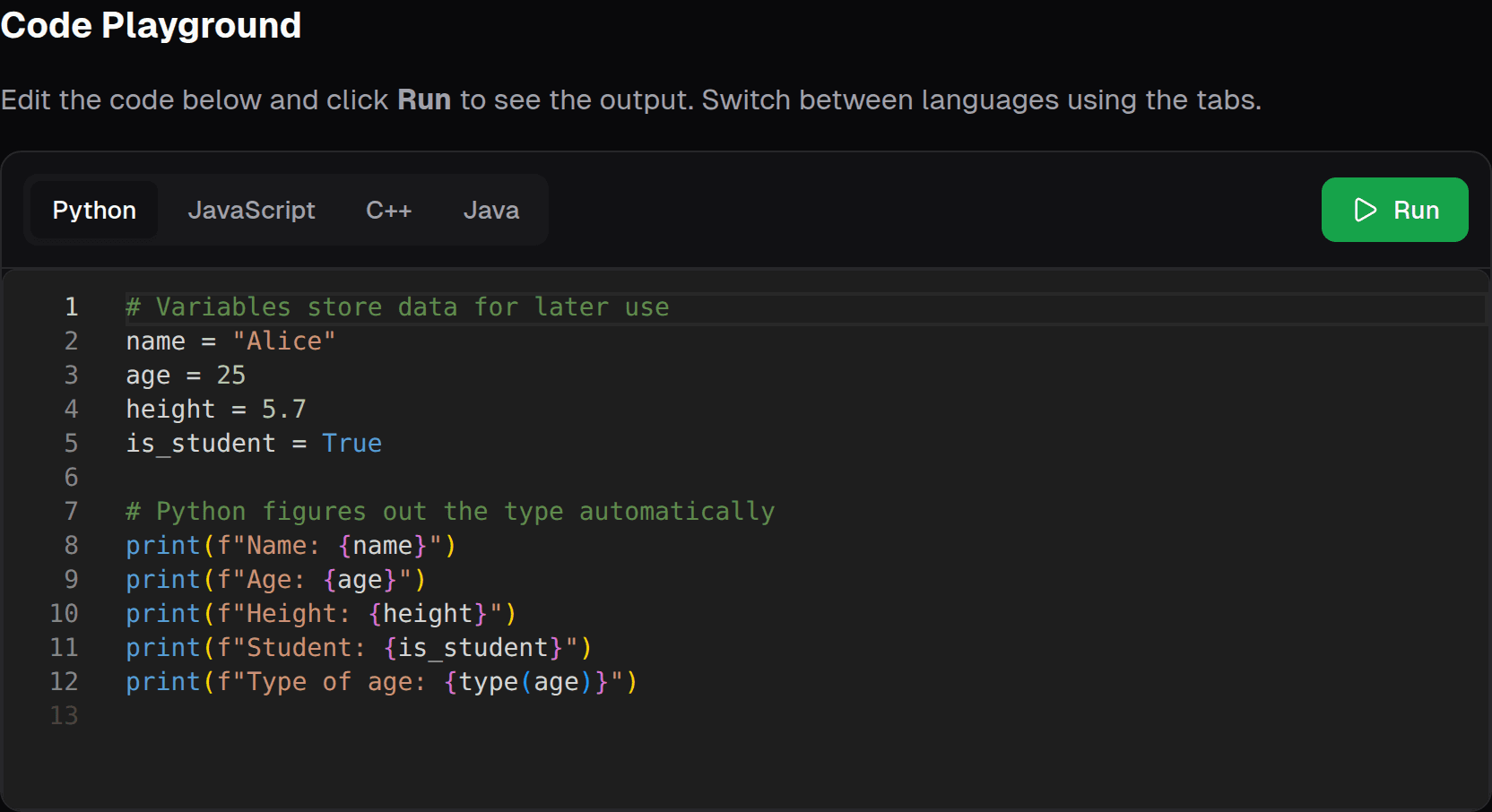
Task: Click the comment "# Variables store data for later use"
Action: click(397, 307)
